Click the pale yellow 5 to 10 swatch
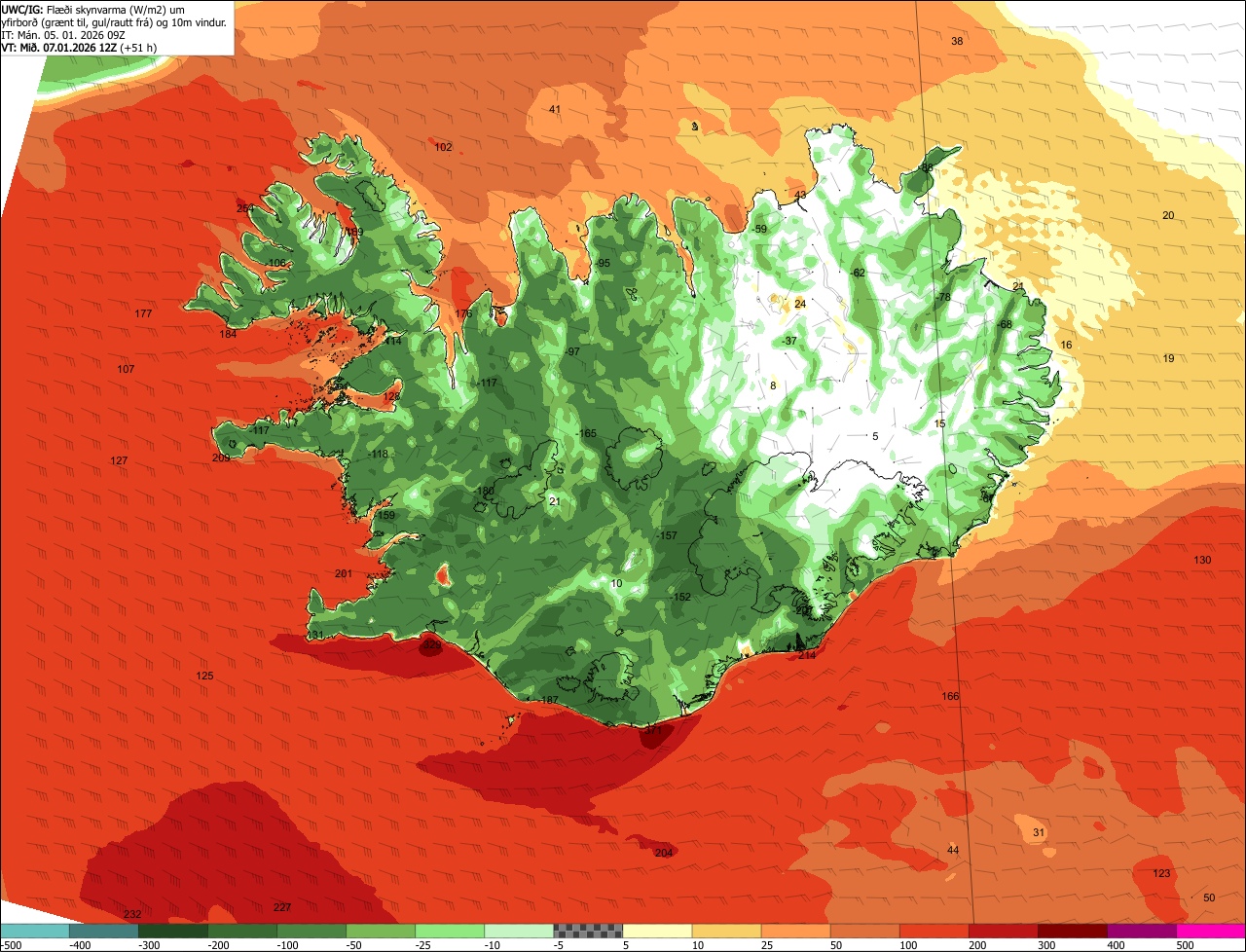The width and height of the screenshot is (1246, 952). (657, 931)
